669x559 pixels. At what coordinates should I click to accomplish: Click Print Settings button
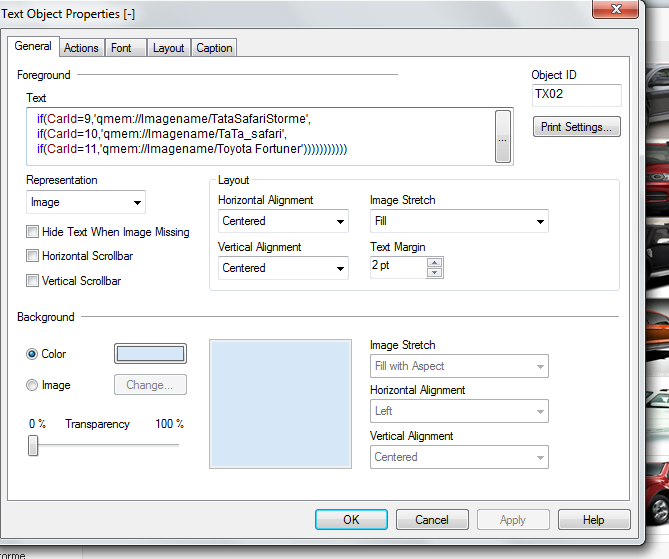576,127
